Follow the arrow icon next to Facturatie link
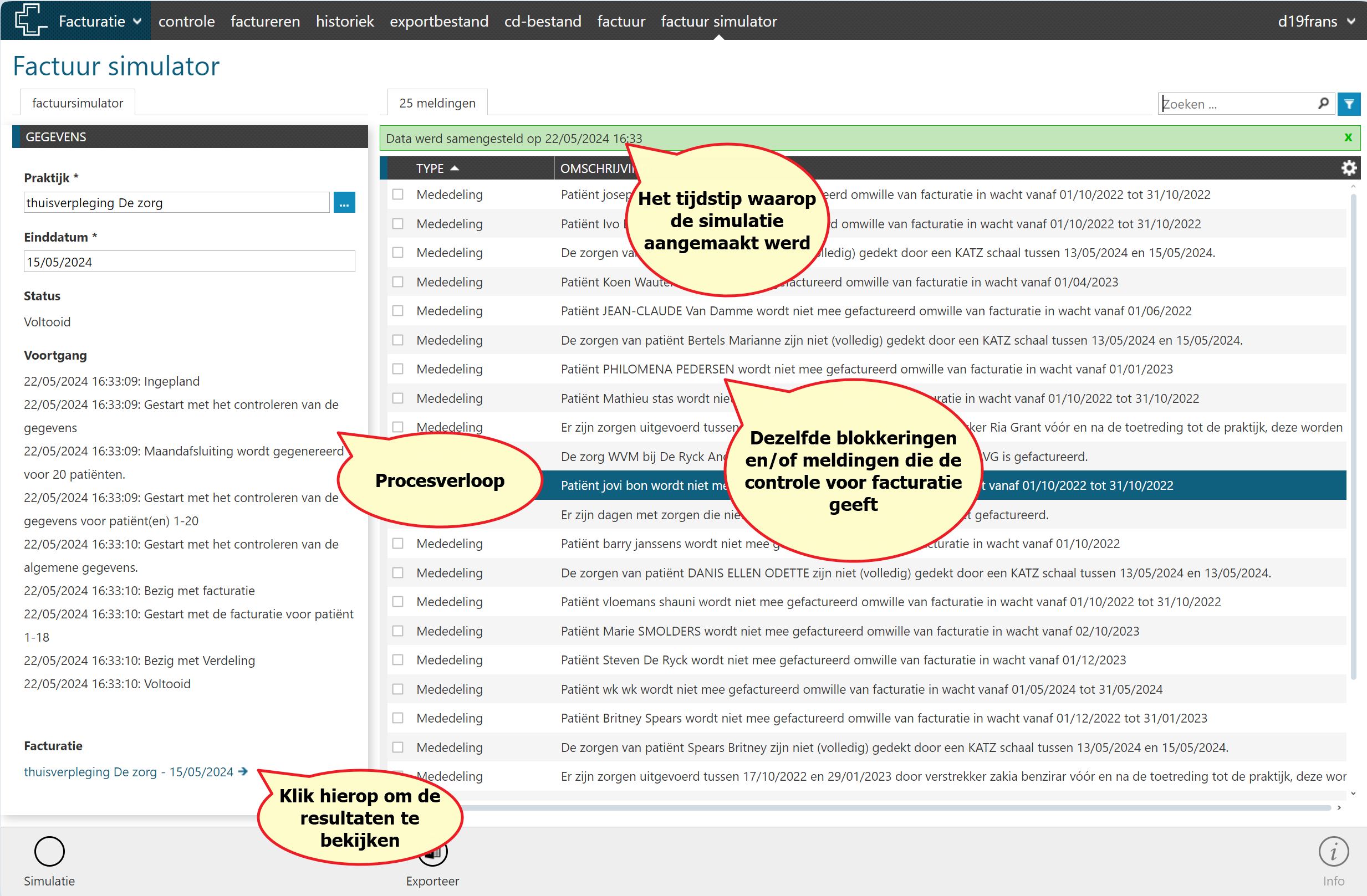This screenshot has width=1367, height=896. (x=243, y=771)
